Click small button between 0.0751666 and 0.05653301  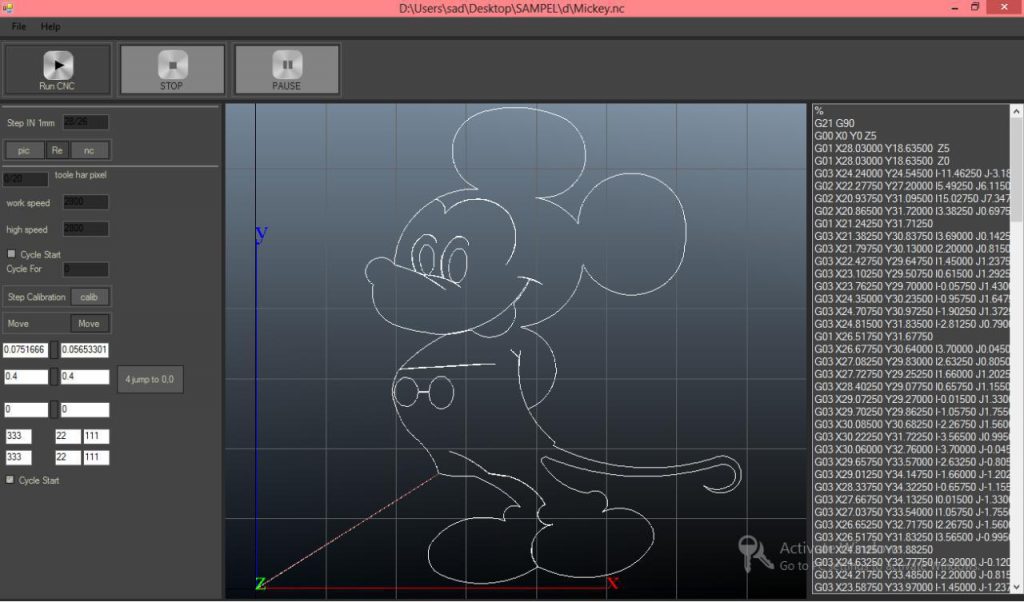coord(54,350)
